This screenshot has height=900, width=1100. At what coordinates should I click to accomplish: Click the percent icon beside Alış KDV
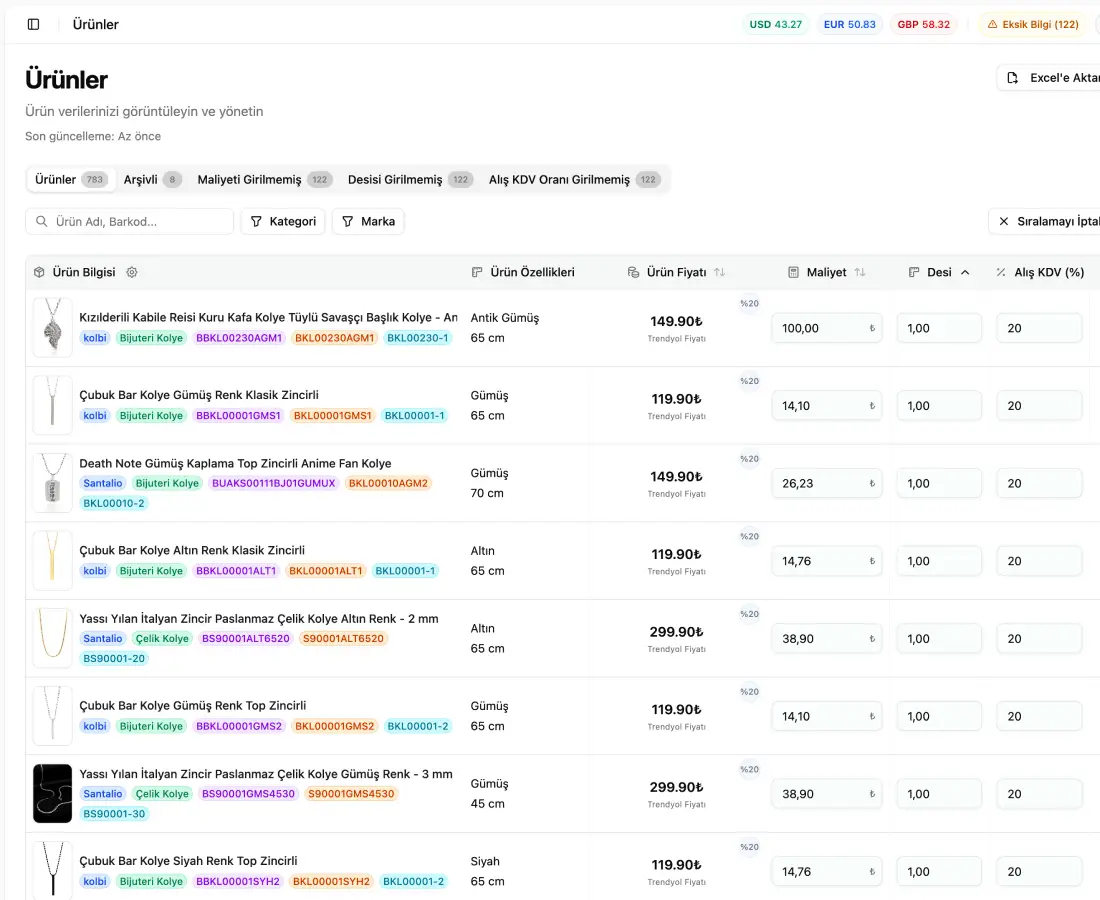[x=1001, y=272]
